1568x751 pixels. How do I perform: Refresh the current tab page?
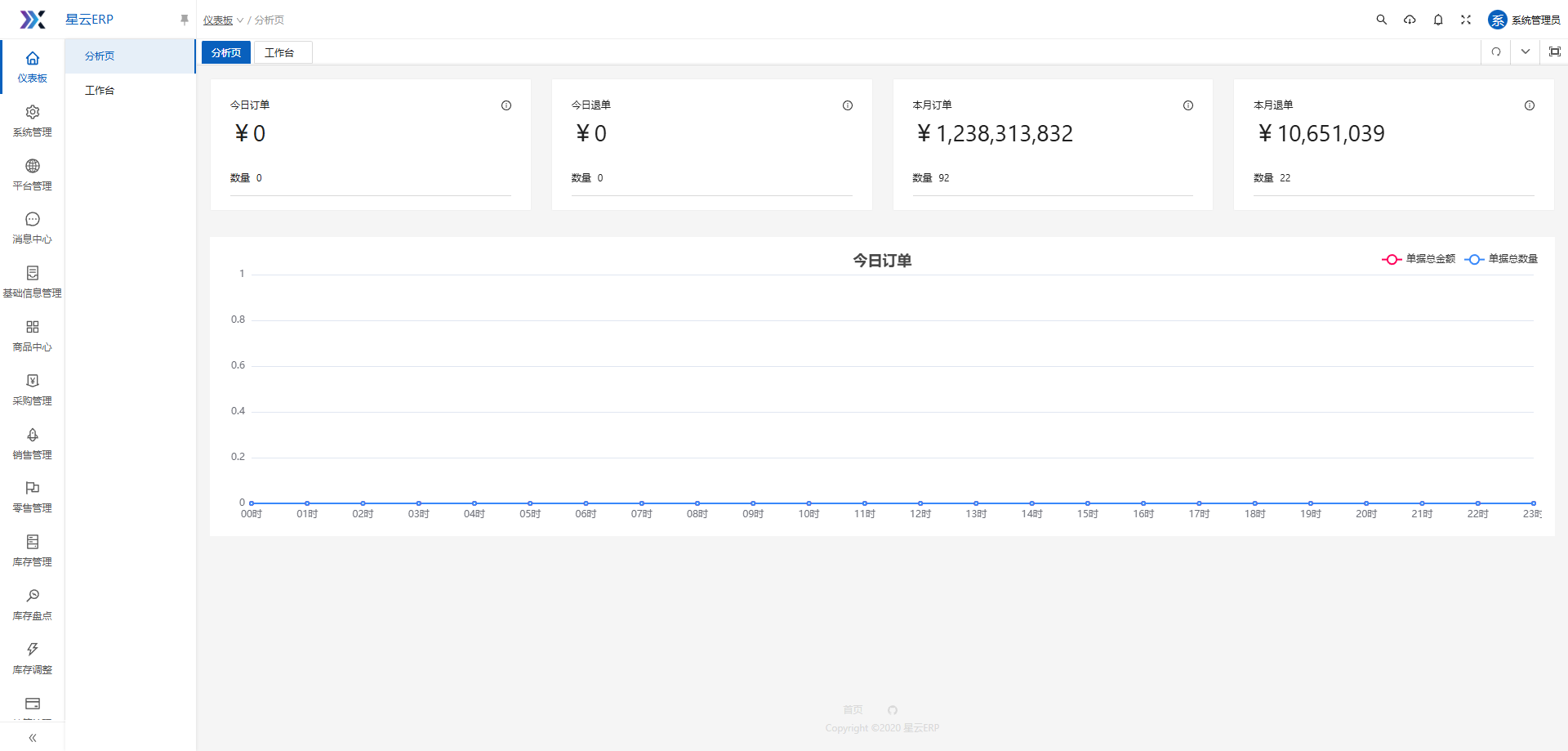[x=1496, y=52]
